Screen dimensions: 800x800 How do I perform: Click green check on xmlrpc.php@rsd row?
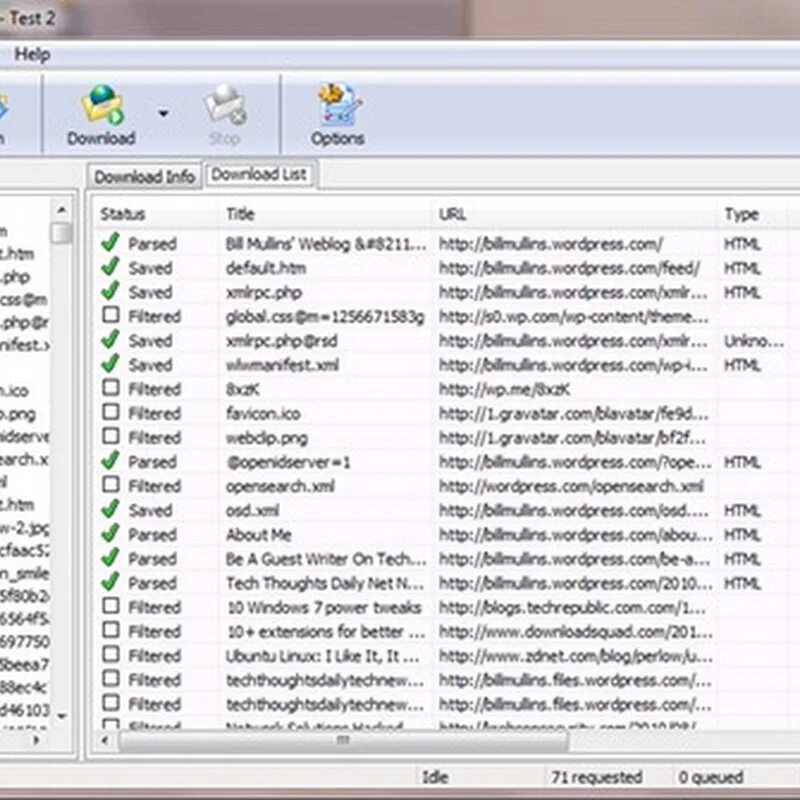point(110,339)
